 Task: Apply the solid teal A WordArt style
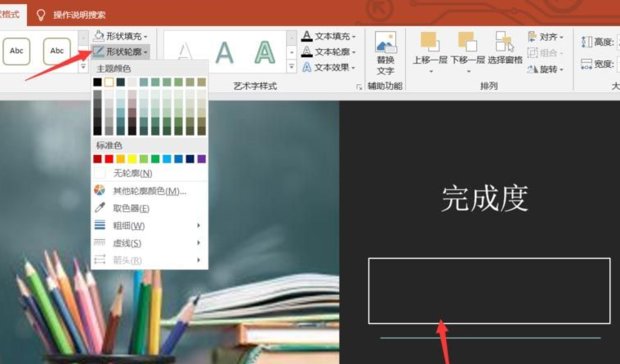pyautogui.click(x=224, y=52)
